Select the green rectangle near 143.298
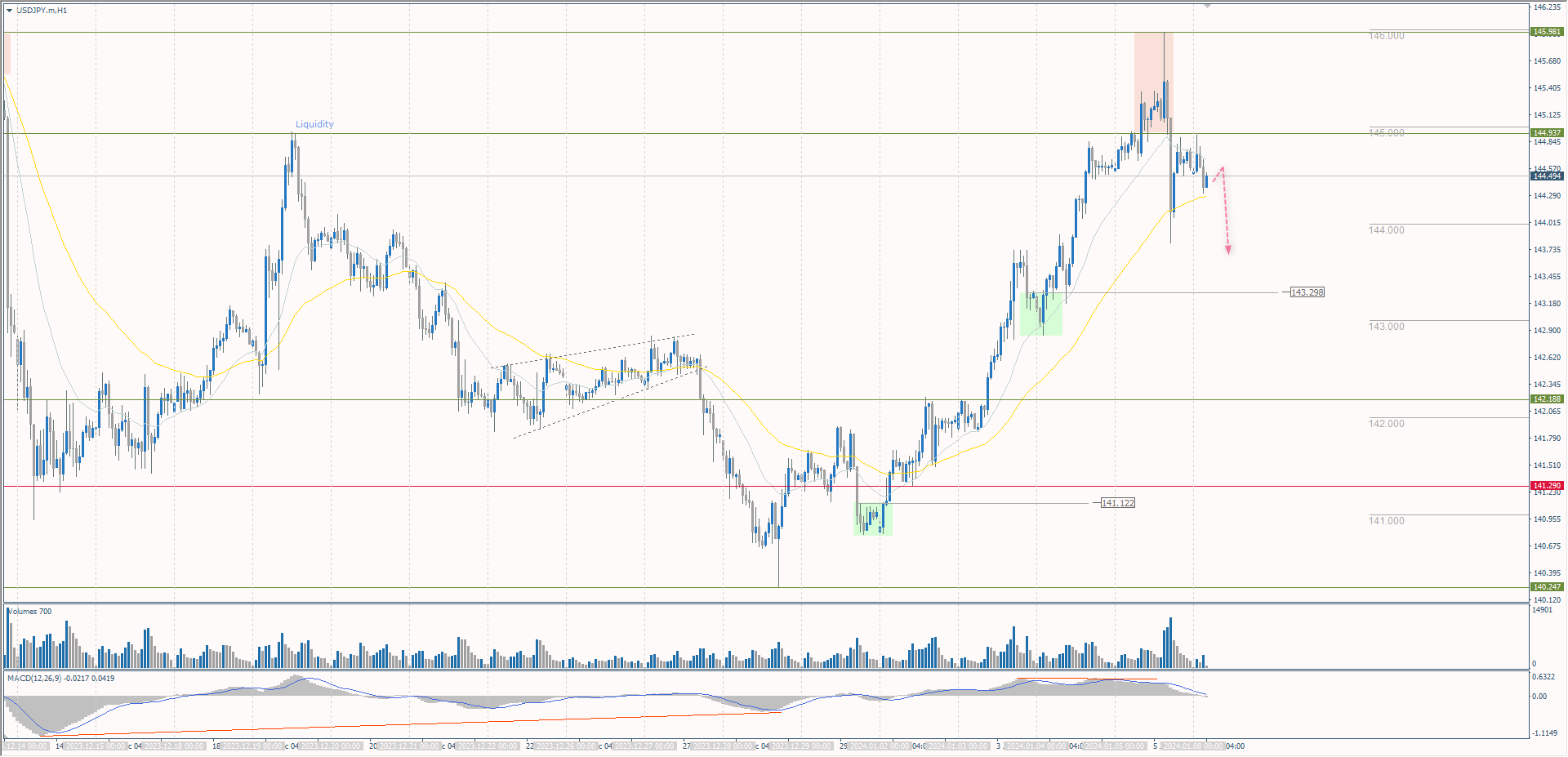The height and width of the screenshot is (757, 1568). [1041, 314]
